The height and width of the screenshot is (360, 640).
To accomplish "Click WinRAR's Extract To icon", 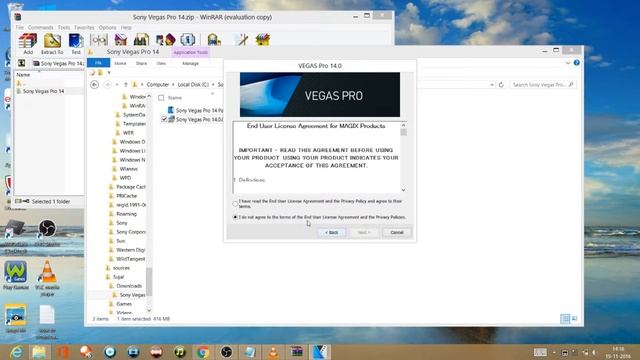I will [52, 41].
